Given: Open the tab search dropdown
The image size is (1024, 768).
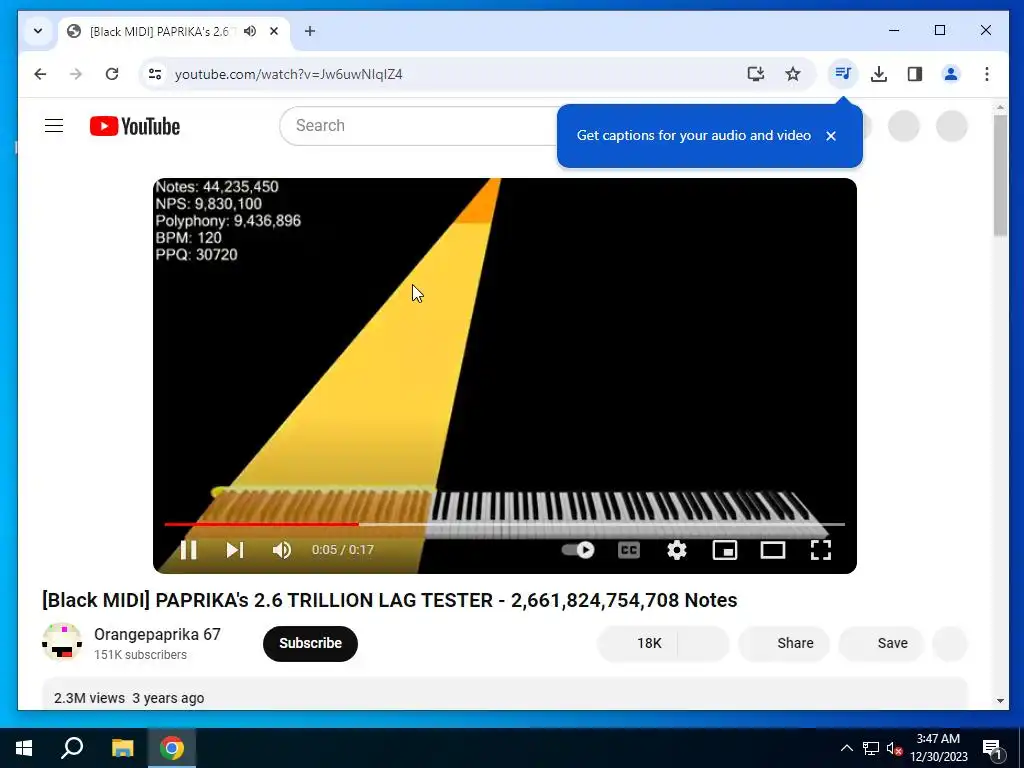Looking at the screenshot, I should tap(38, 31).
